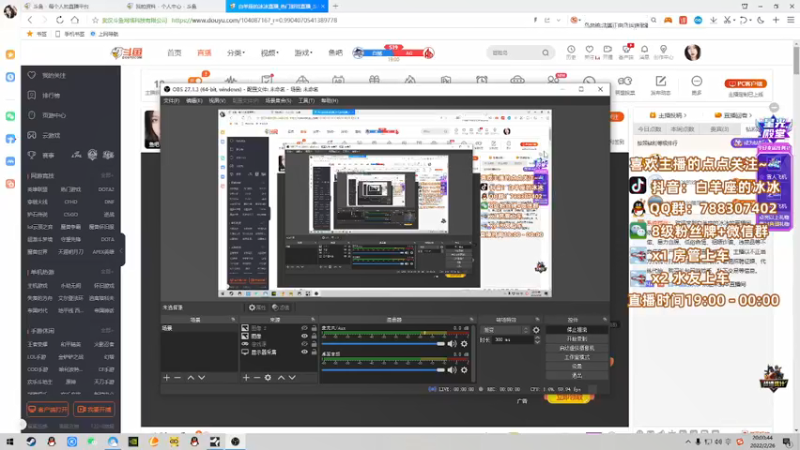Open the scene transition type combo box

click(x=505, y=330)
